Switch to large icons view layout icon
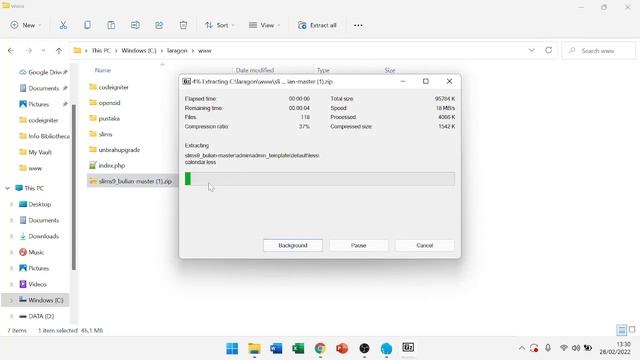640x360 pixels. pos(632,329)
